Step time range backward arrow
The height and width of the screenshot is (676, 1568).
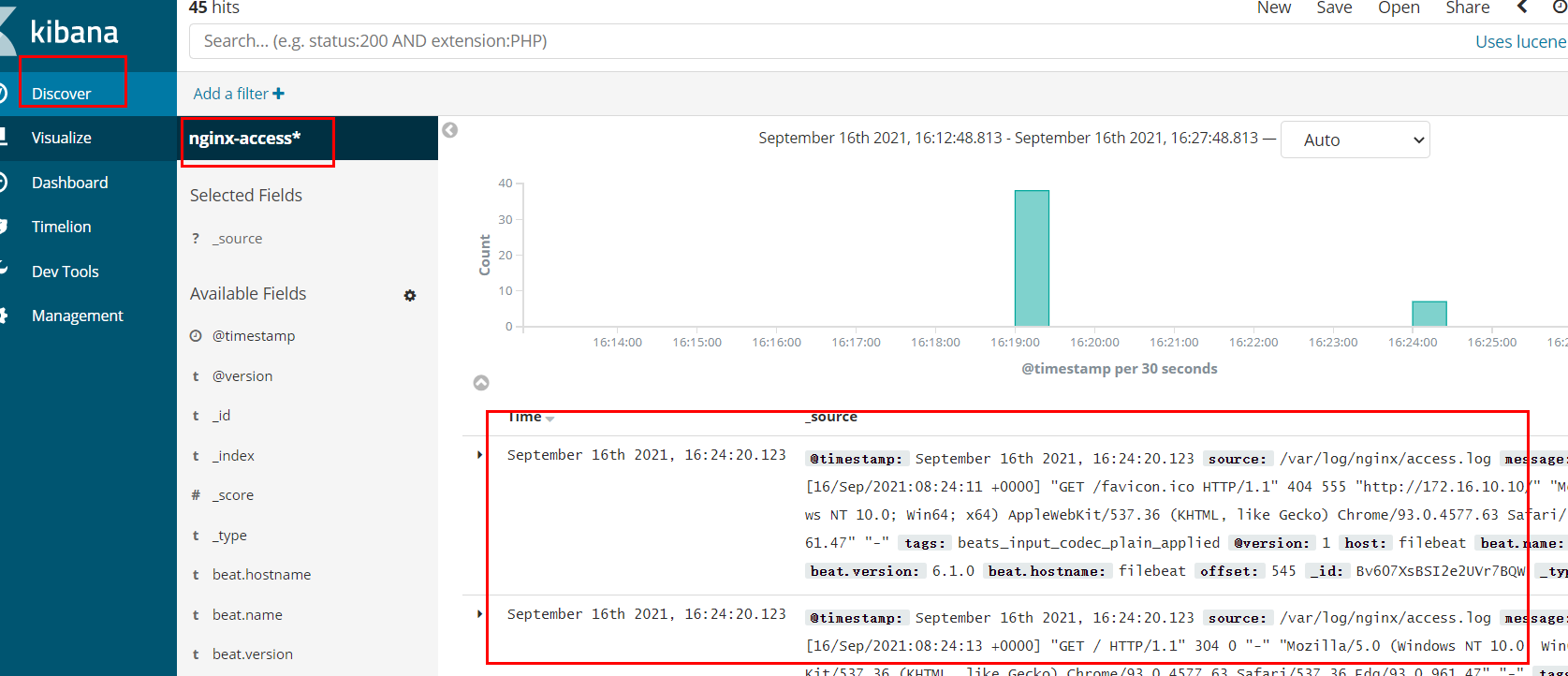[x=1523, y=7]
